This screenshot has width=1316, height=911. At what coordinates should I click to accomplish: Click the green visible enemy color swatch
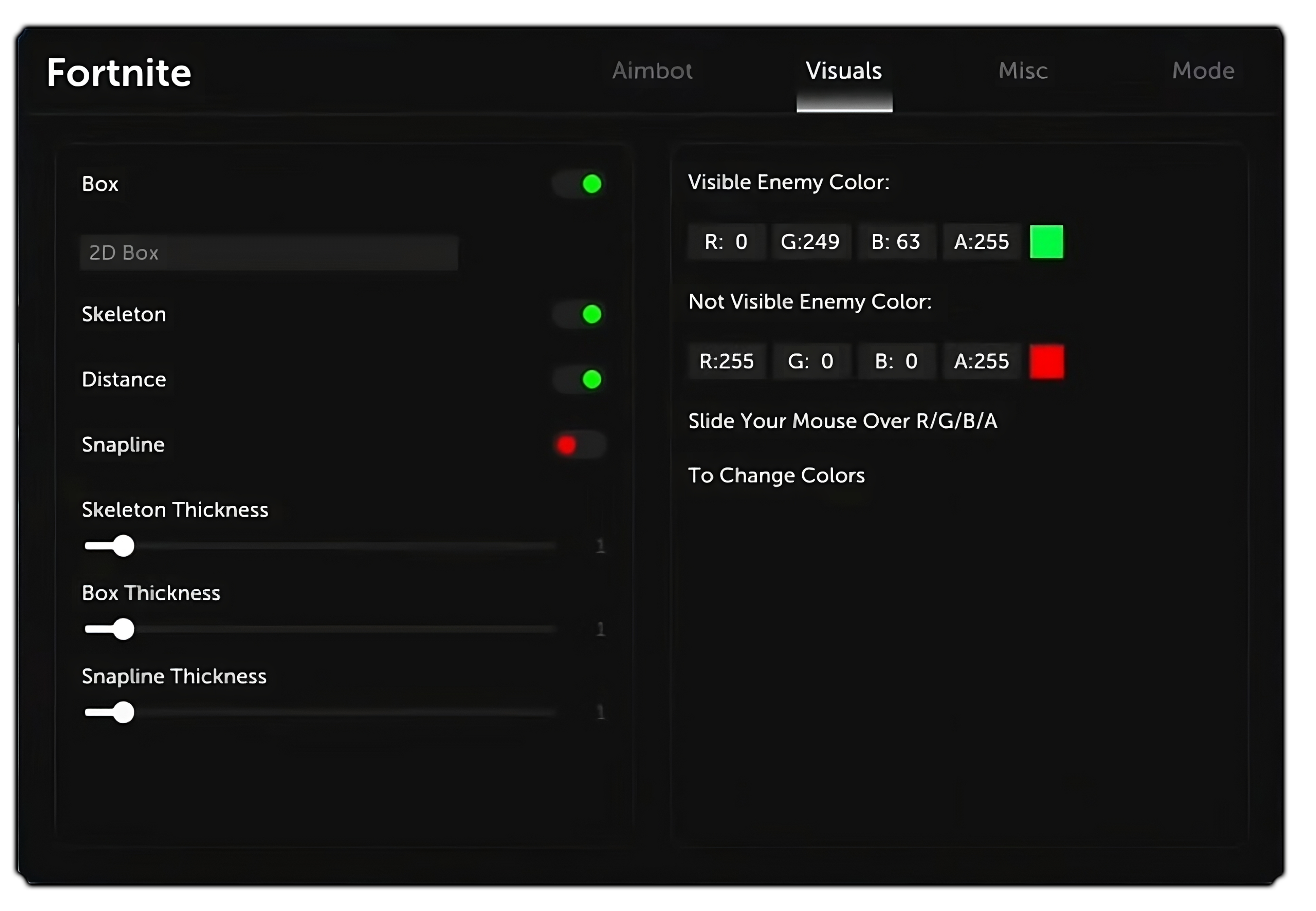(x=1046, y=241)
